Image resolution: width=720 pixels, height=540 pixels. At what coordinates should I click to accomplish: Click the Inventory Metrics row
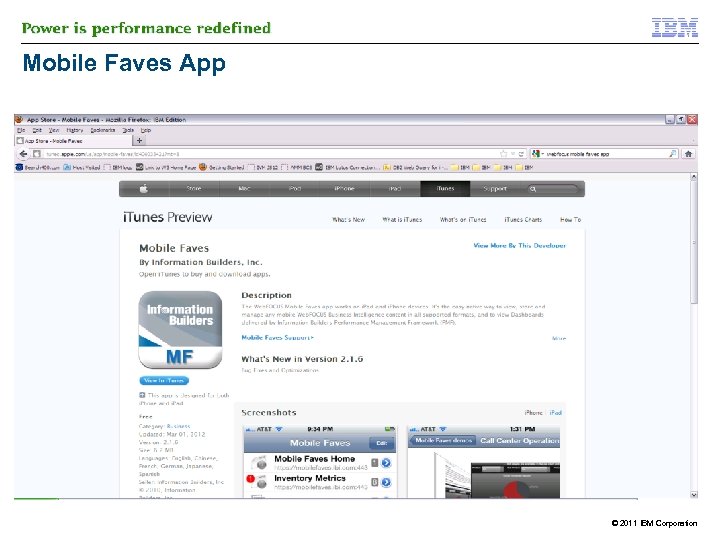tap(321, 482)
